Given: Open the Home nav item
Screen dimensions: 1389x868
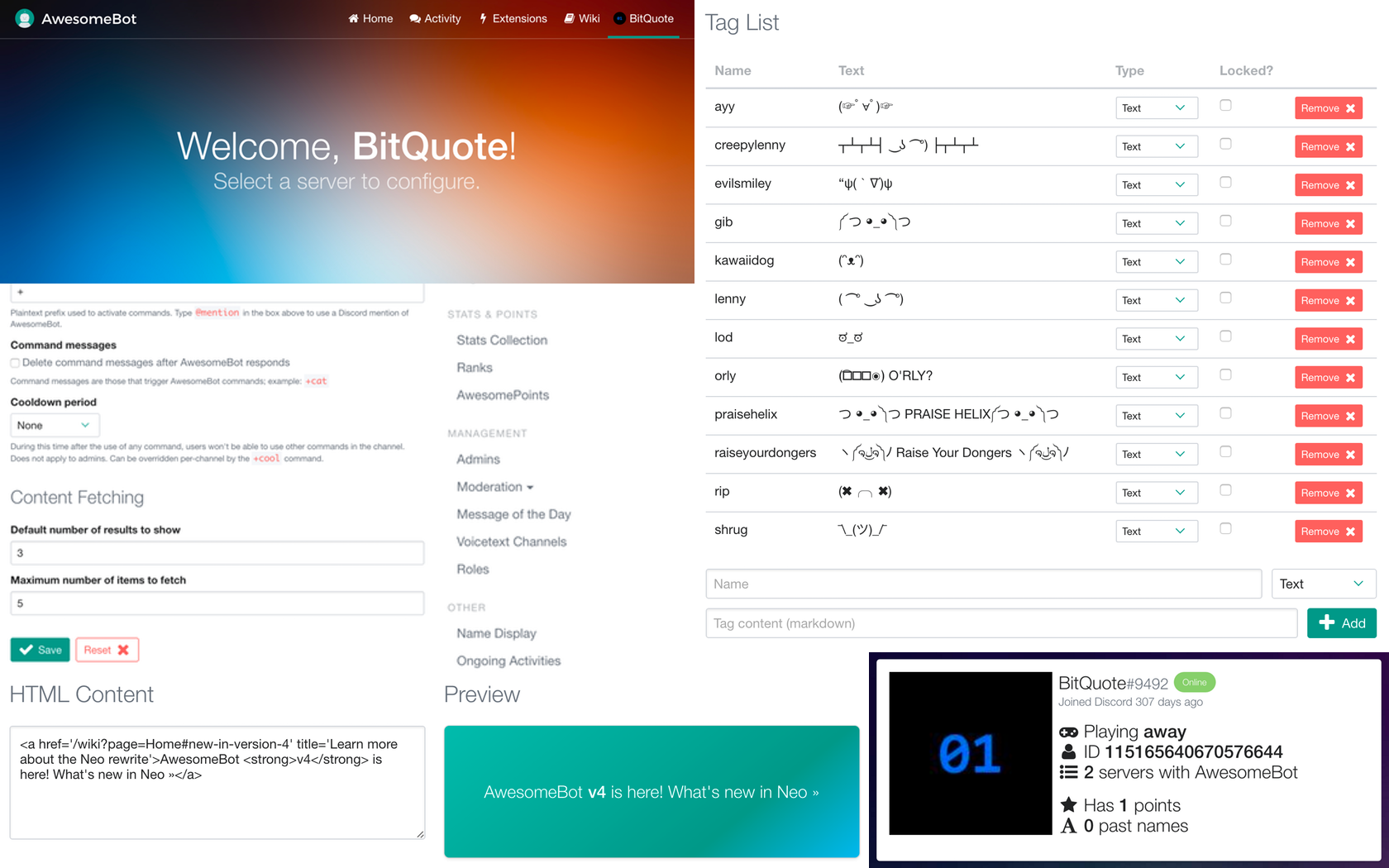Looking at the screenshot, I should [x=370, y=18].
